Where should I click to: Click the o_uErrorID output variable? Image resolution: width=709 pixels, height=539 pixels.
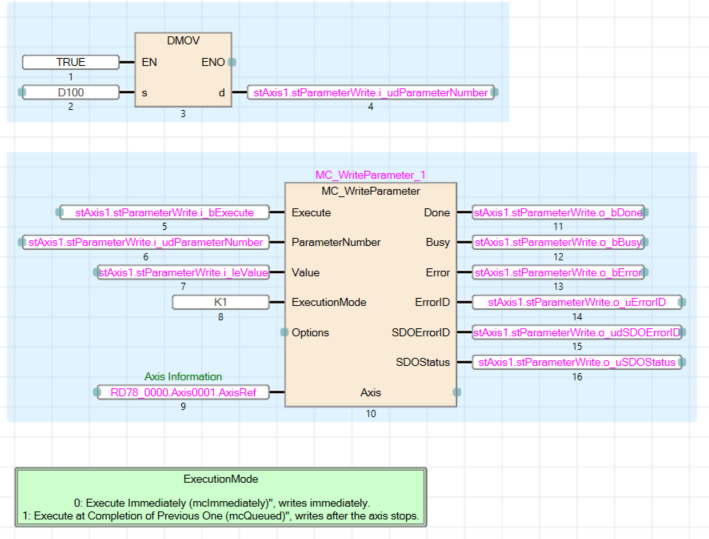click(x=577, y=302)
